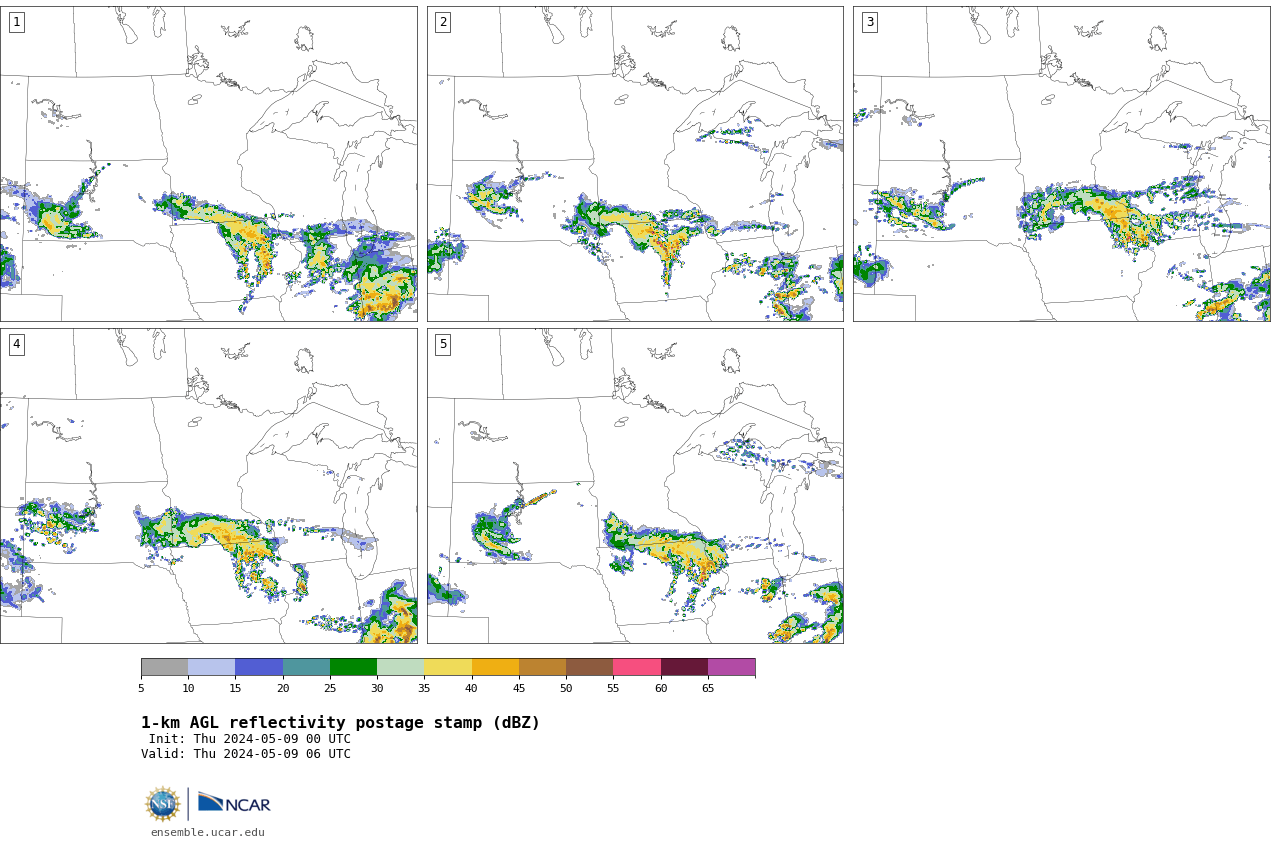Viewport: 1280px width, 844px height.
Task: Click the dark green 25-30 dBZ swatch
Action: tap(353, 667)
